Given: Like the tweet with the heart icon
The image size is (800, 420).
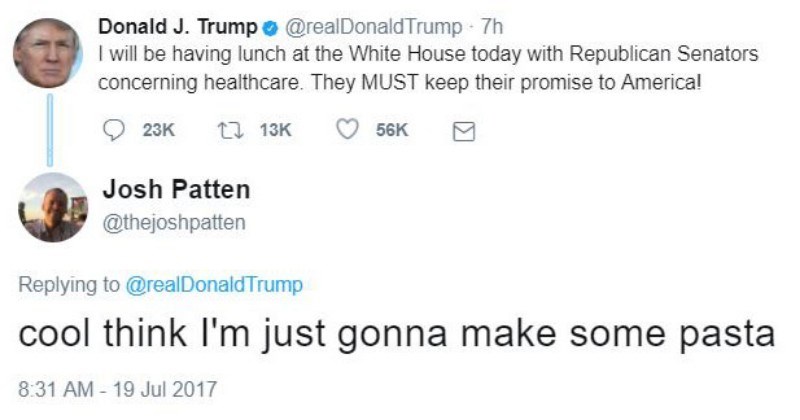Looking at the screenshot, I should point(348,130).
